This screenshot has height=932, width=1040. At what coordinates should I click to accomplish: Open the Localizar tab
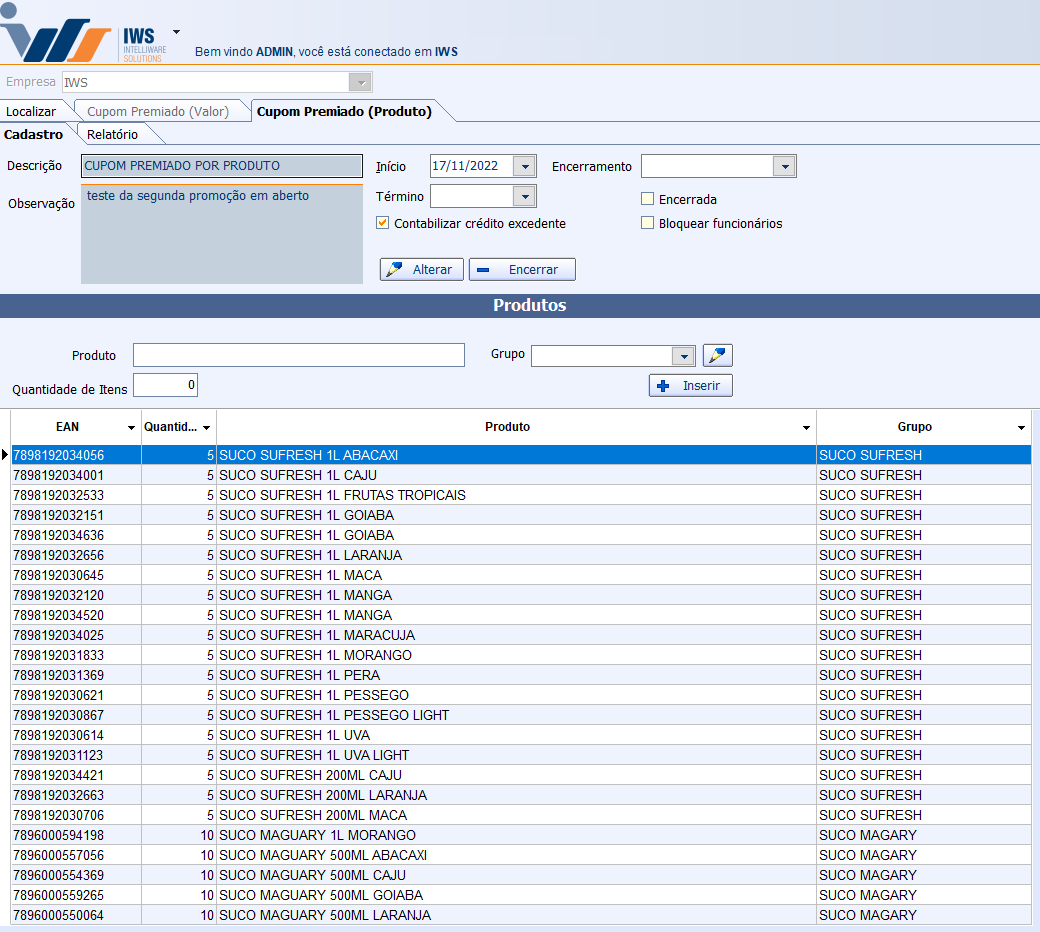[x=31, y=111]
